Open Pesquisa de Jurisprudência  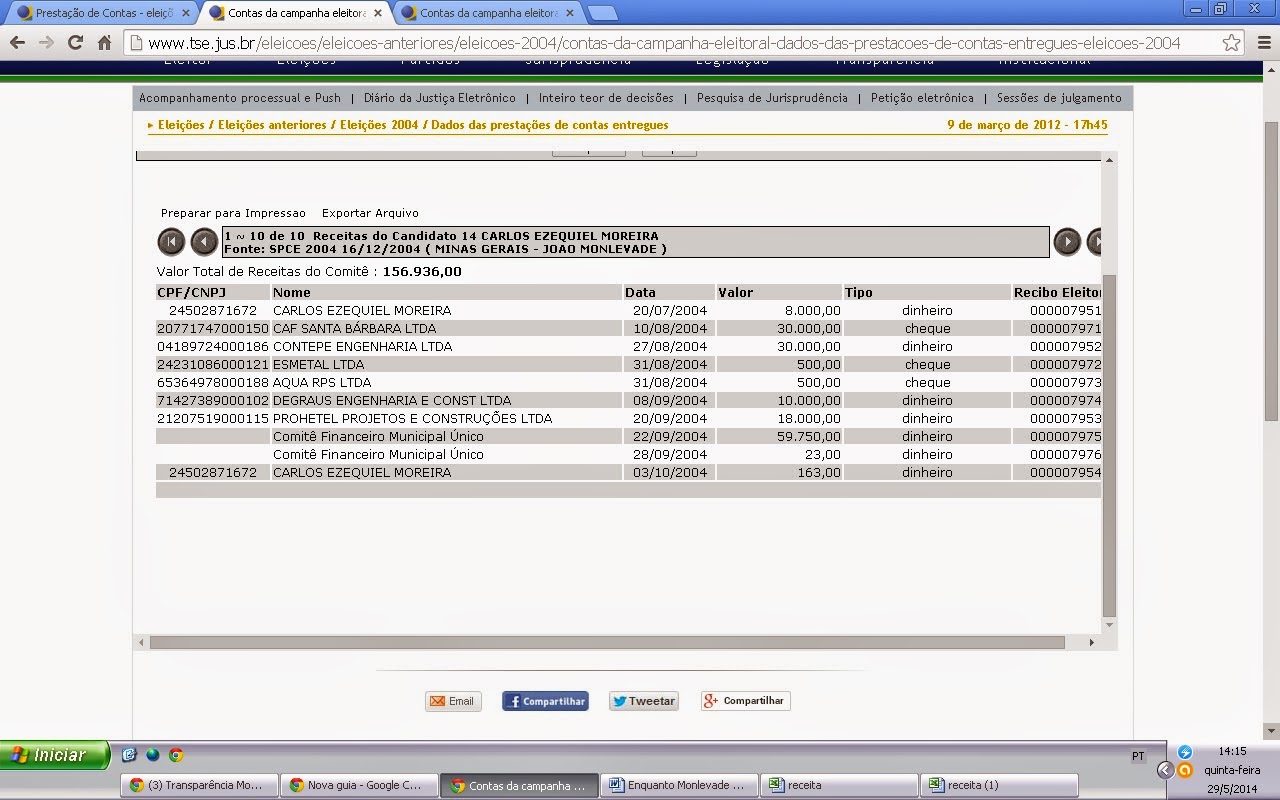(x=772, y=98)
